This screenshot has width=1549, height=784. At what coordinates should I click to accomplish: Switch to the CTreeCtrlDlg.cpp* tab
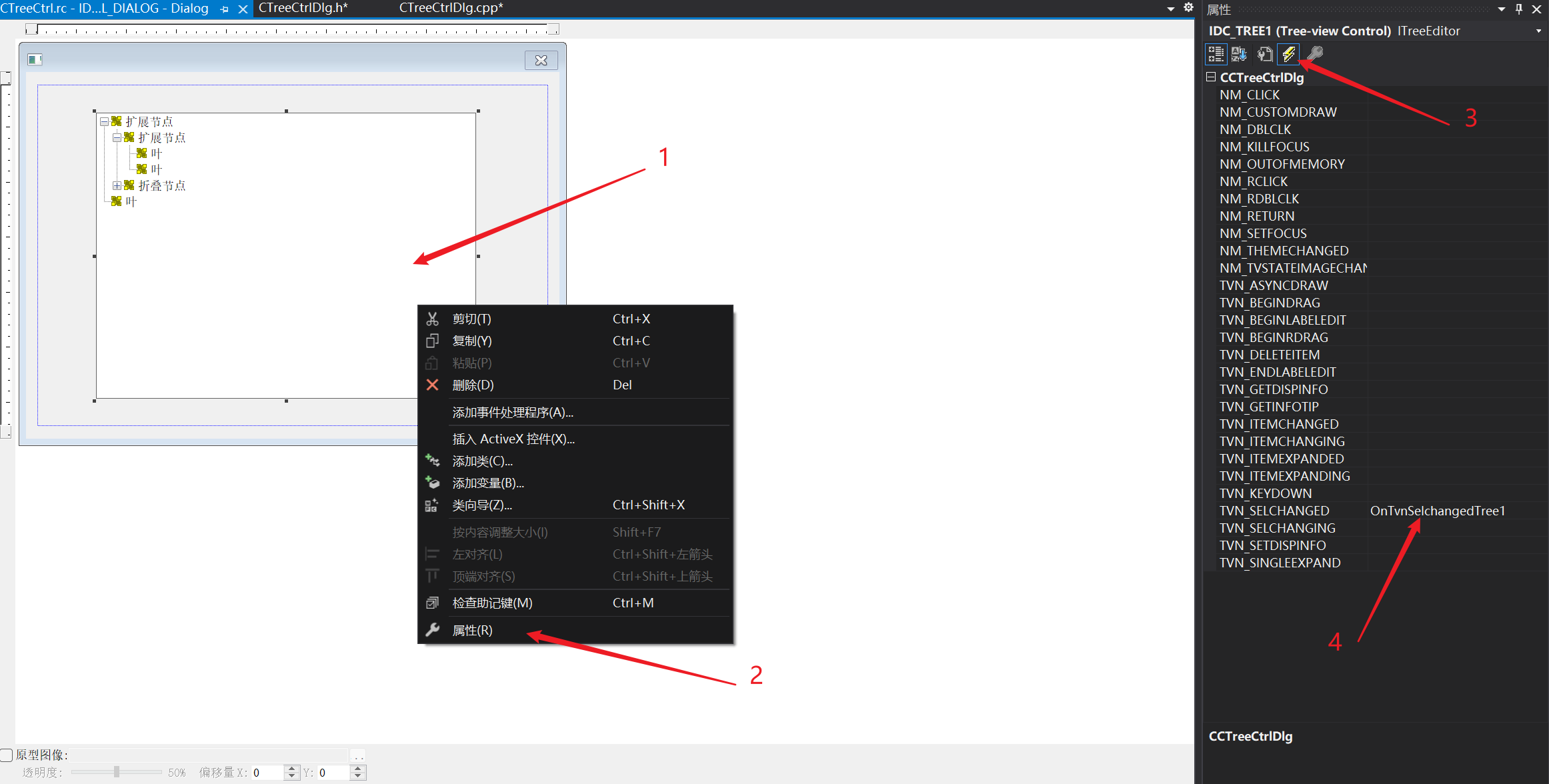[x=451, y=8]
